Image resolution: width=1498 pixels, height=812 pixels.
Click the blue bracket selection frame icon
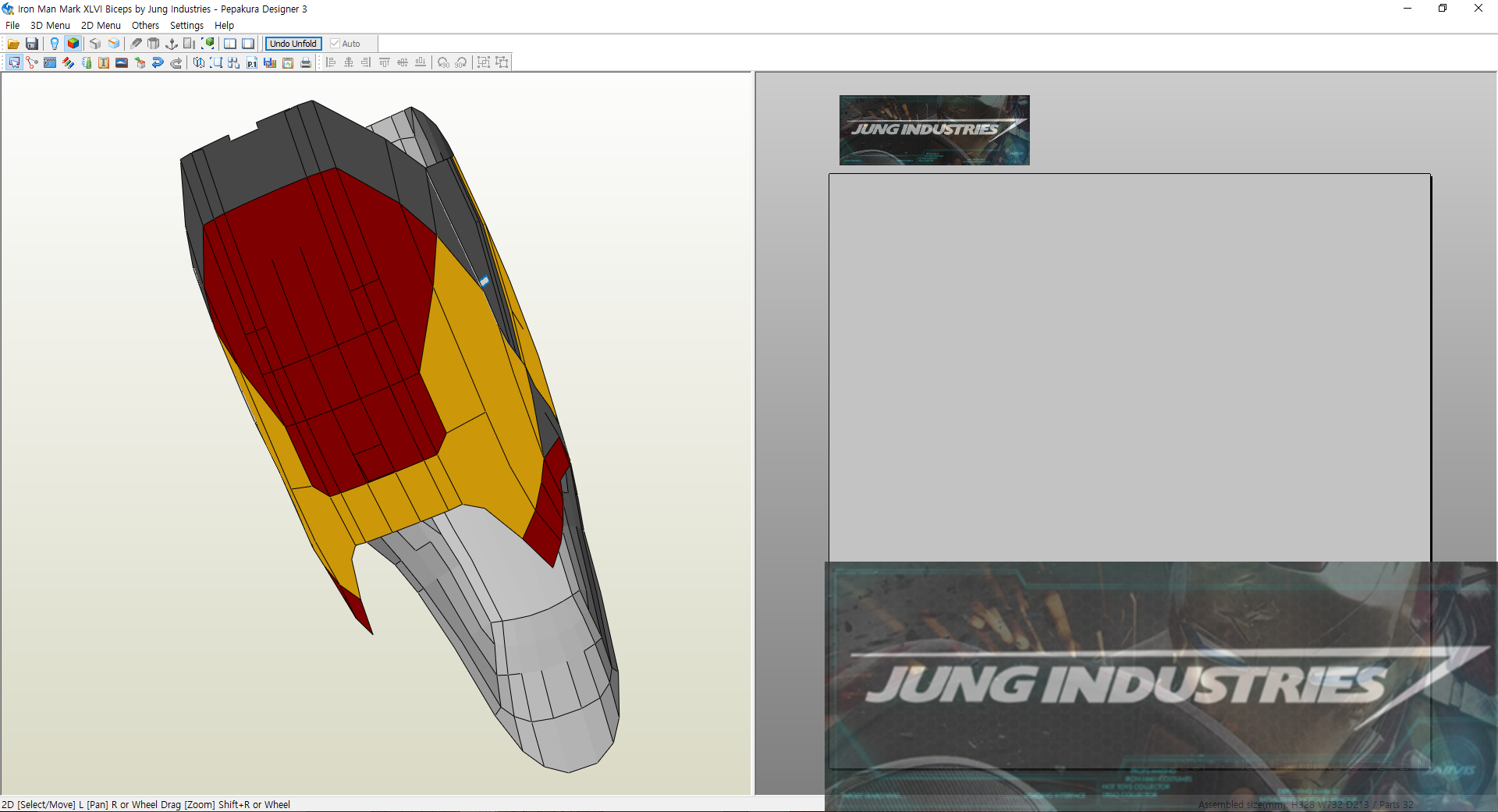(216, 62)
